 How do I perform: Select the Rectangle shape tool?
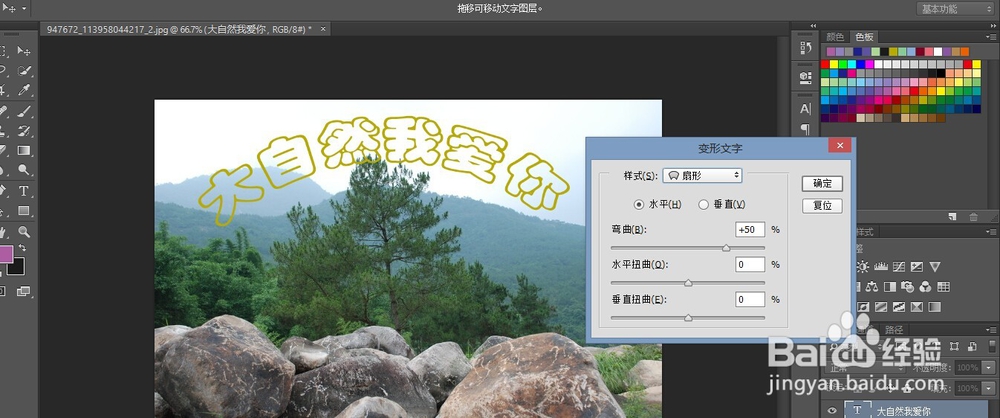point(24,211)
